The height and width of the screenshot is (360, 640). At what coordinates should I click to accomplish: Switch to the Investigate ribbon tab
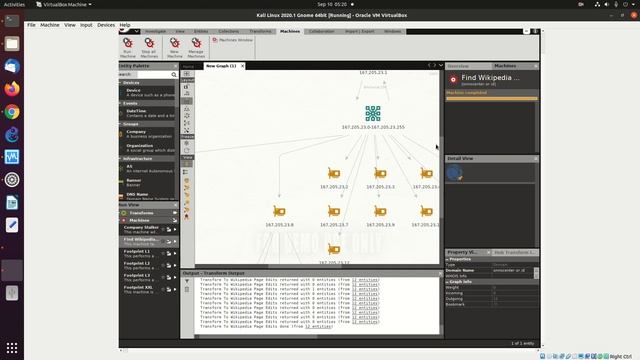point(156,31)
